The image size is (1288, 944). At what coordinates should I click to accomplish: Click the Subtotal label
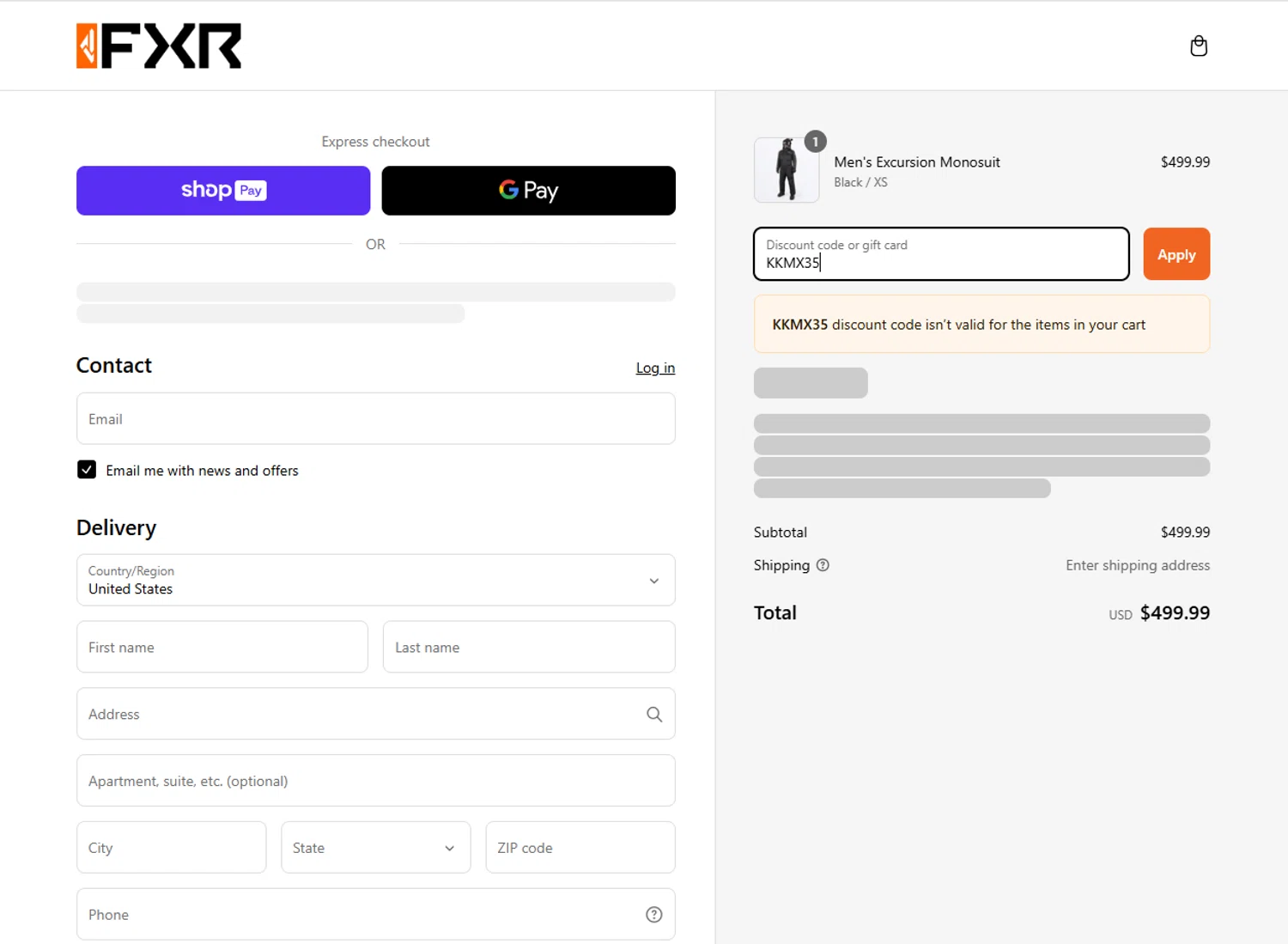click(781, 533)
